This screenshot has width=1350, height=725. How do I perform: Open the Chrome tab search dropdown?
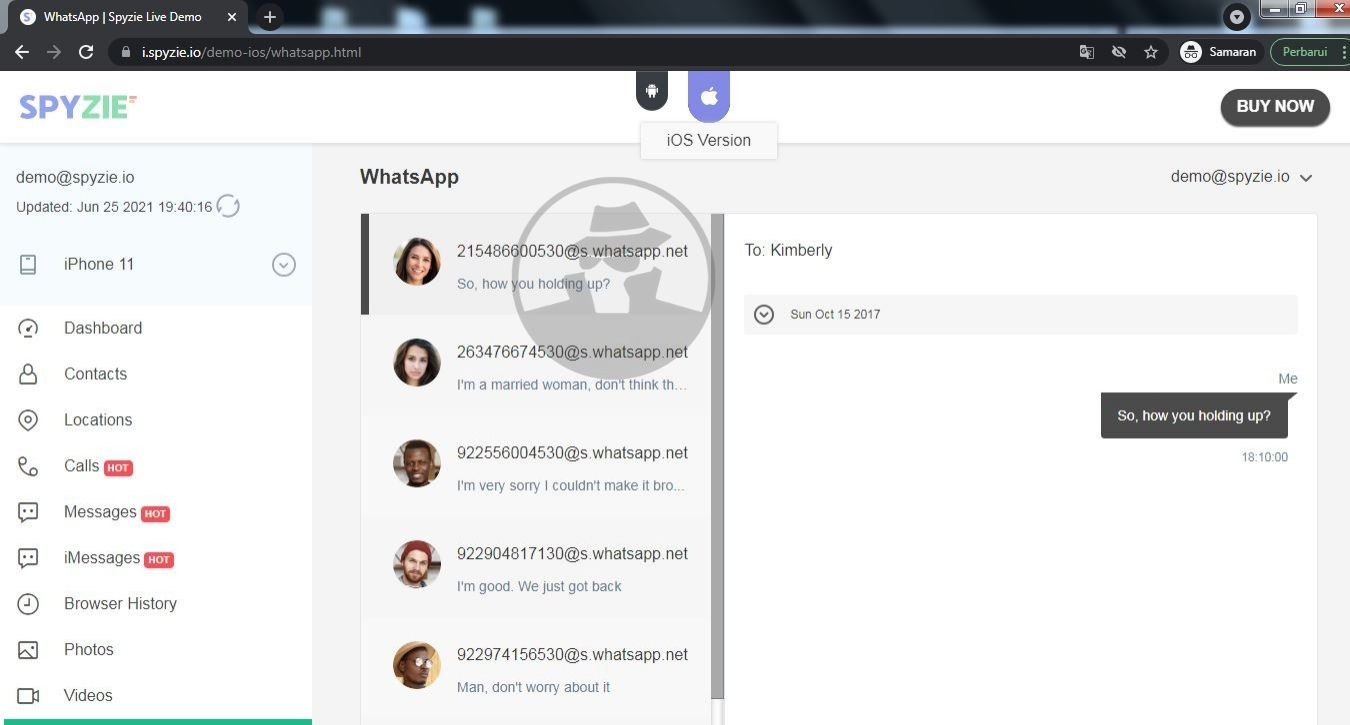[1237, 17]
